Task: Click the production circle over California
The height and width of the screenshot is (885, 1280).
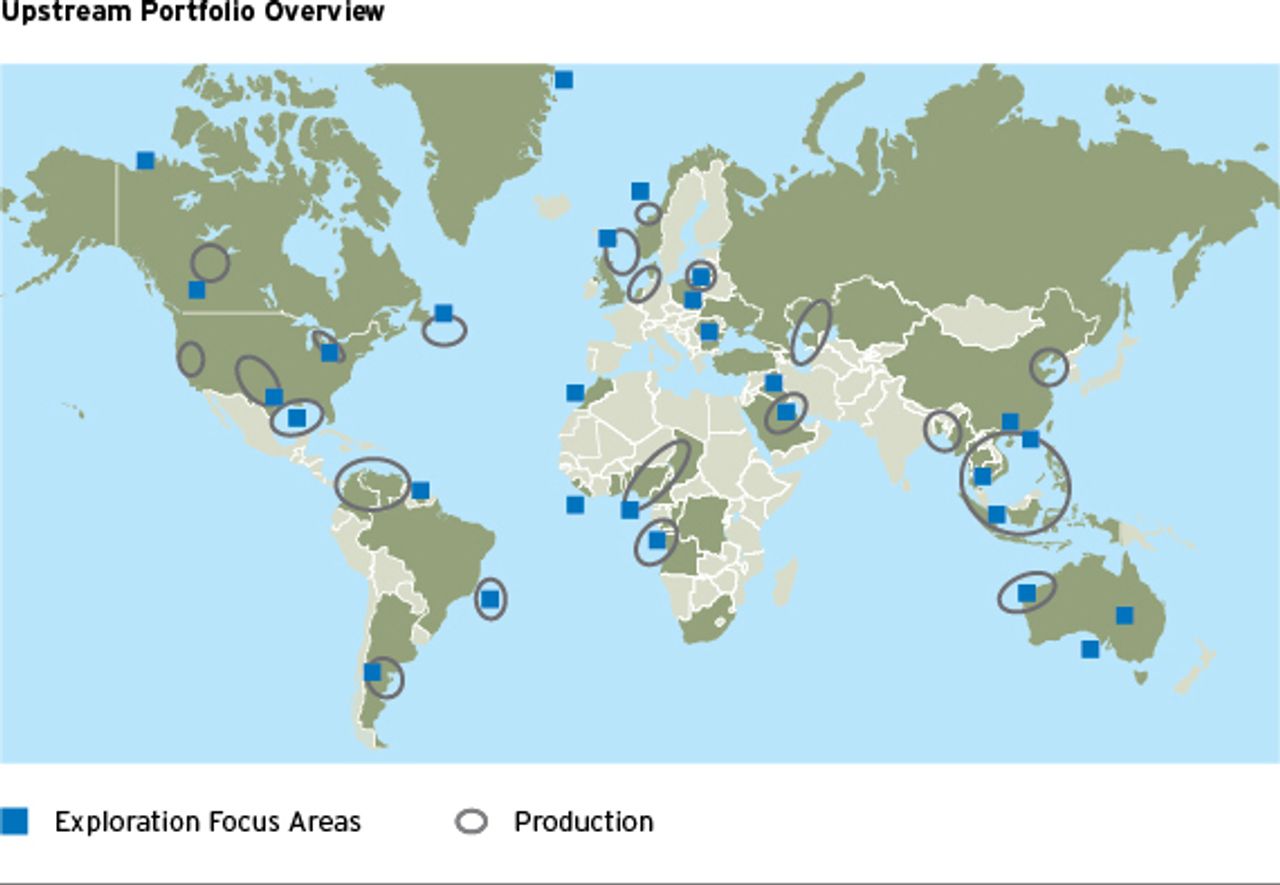Action: point(190,358)
